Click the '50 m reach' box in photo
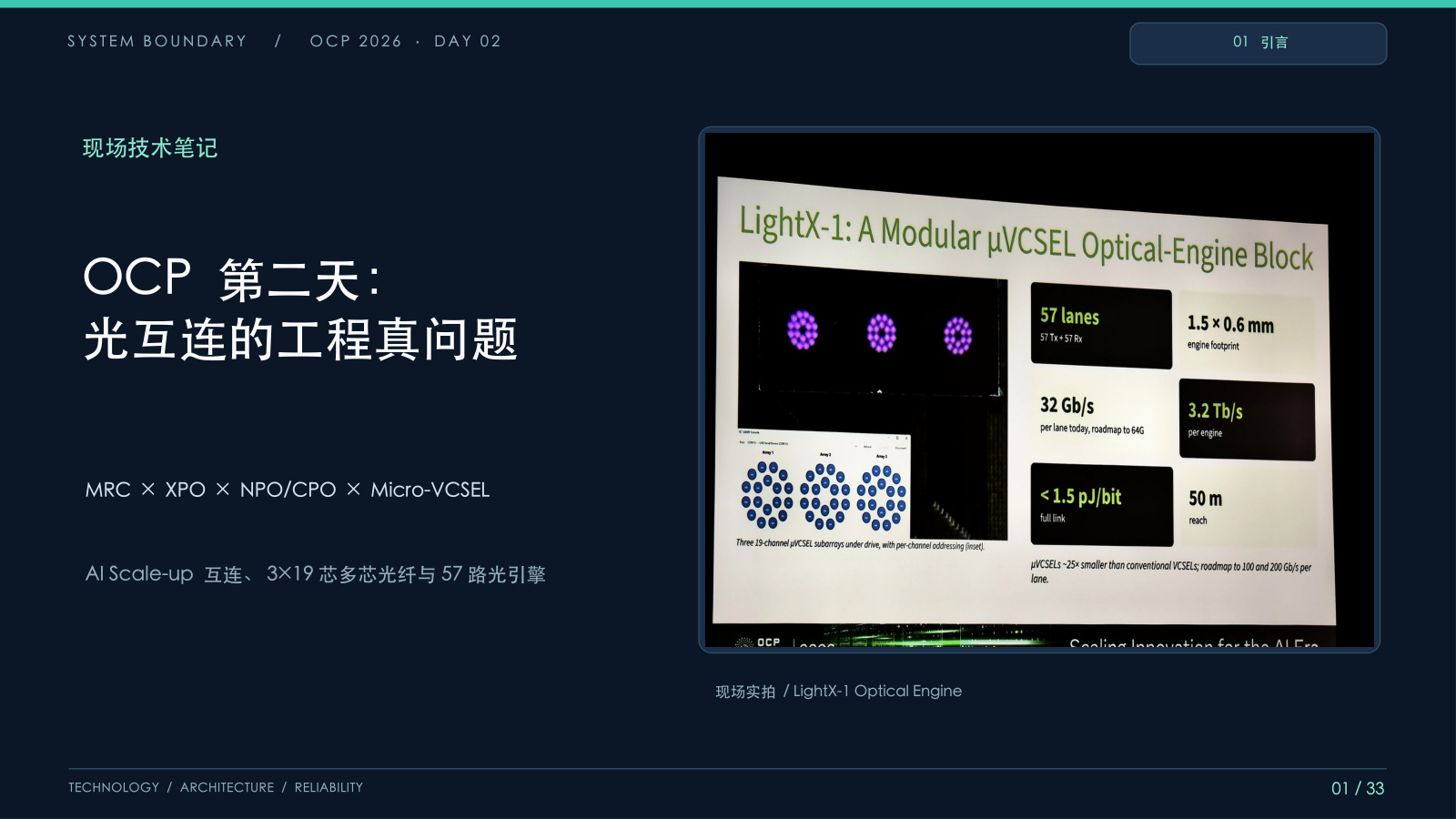Viewport: 1456px width, 819px height. [x=1246, y=508]
